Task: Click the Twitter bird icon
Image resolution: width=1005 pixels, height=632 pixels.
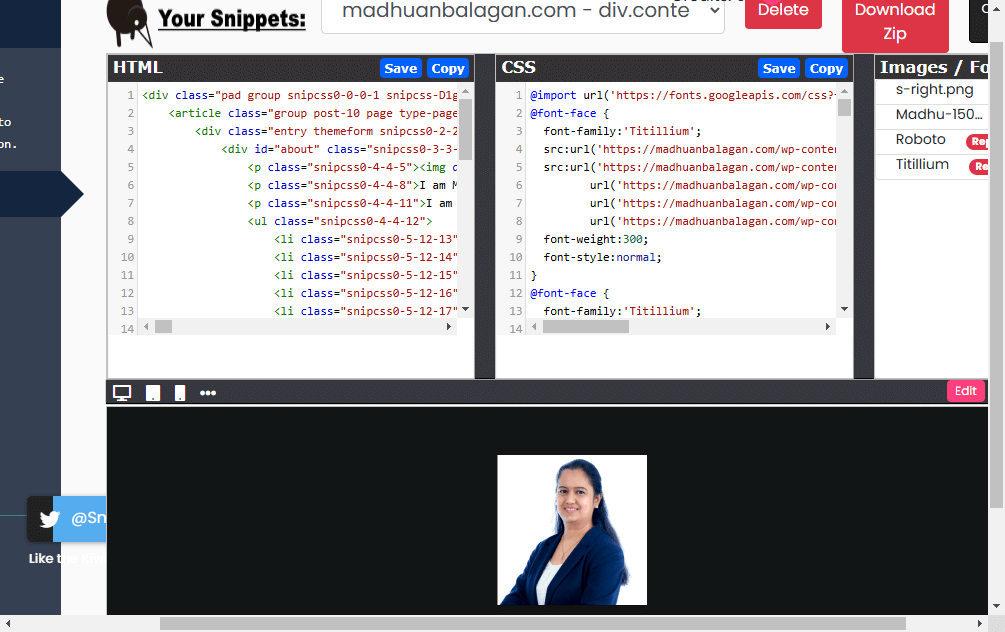Action: [49, 519]
